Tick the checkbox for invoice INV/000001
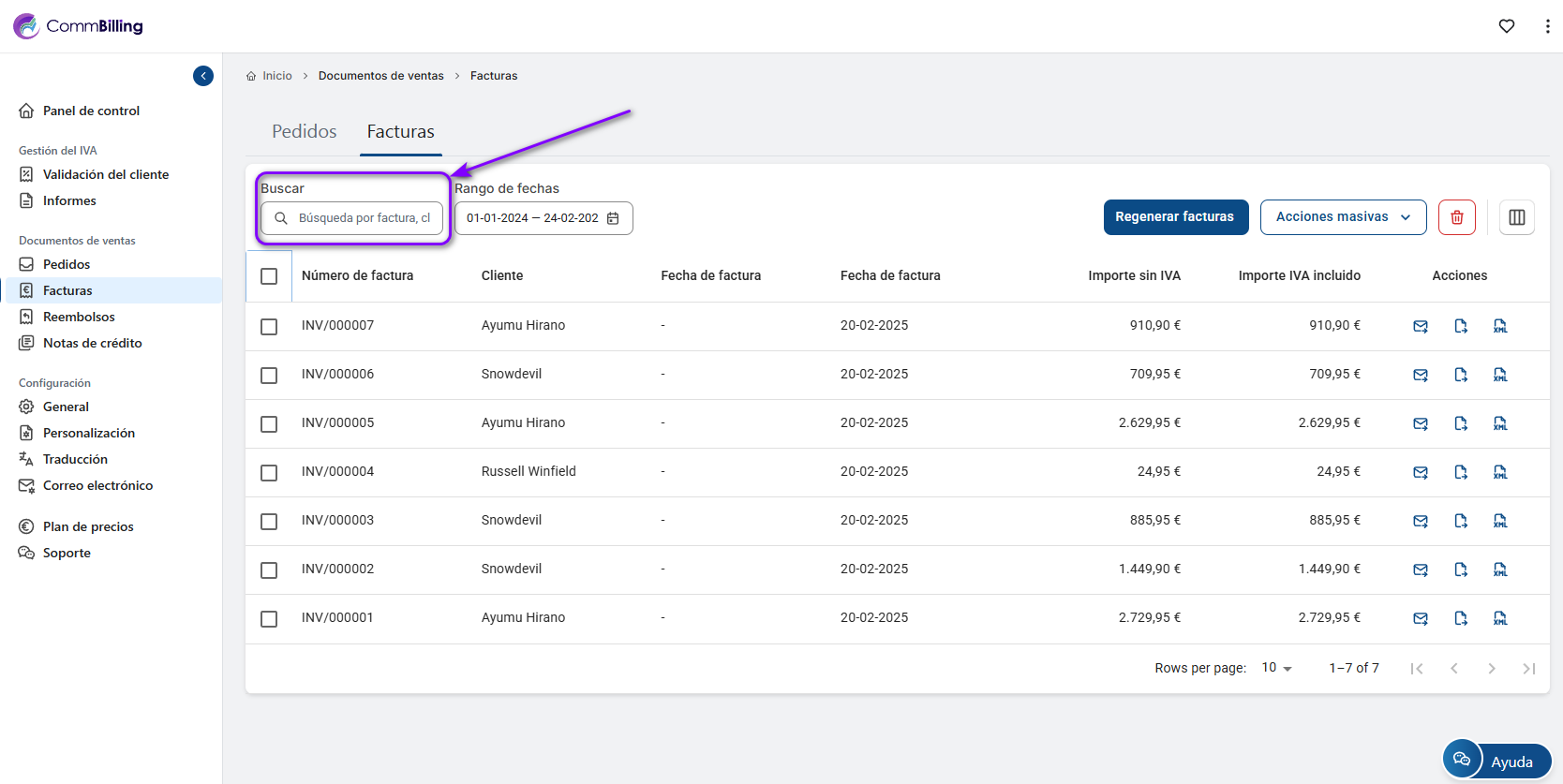 269,618
